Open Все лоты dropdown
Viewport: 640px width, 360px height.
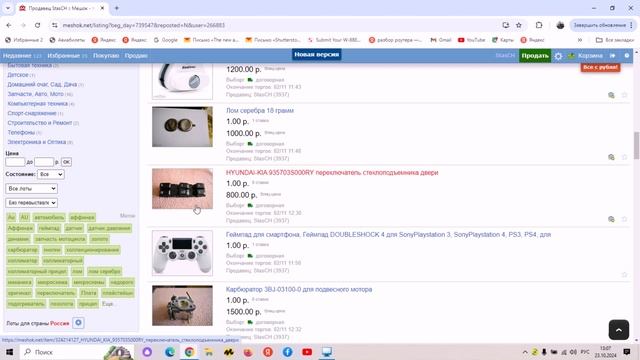pos(31,189)
